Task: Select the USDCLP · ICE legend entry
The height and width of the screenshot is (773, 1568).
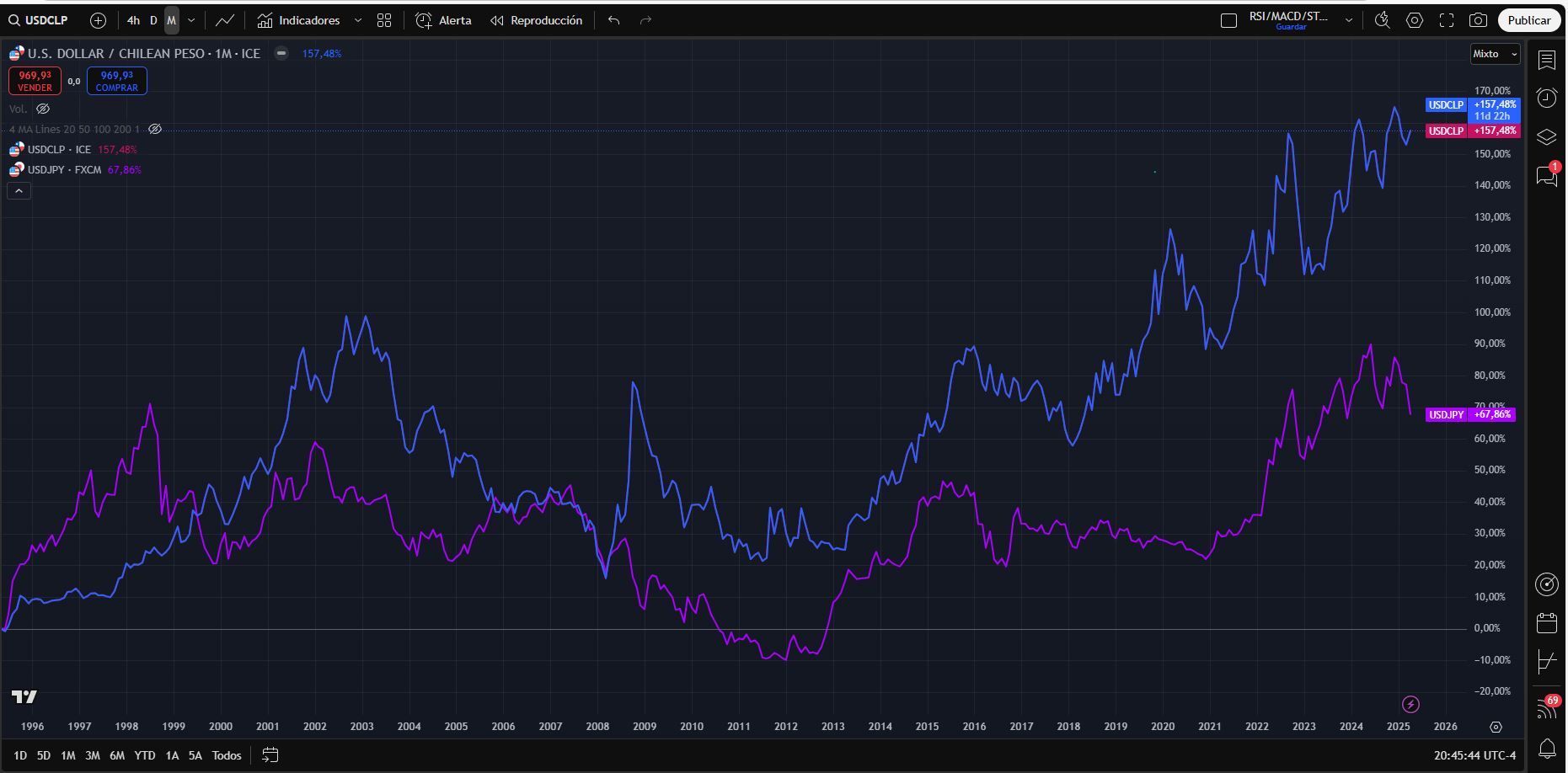Action: (x=59, y=149)
